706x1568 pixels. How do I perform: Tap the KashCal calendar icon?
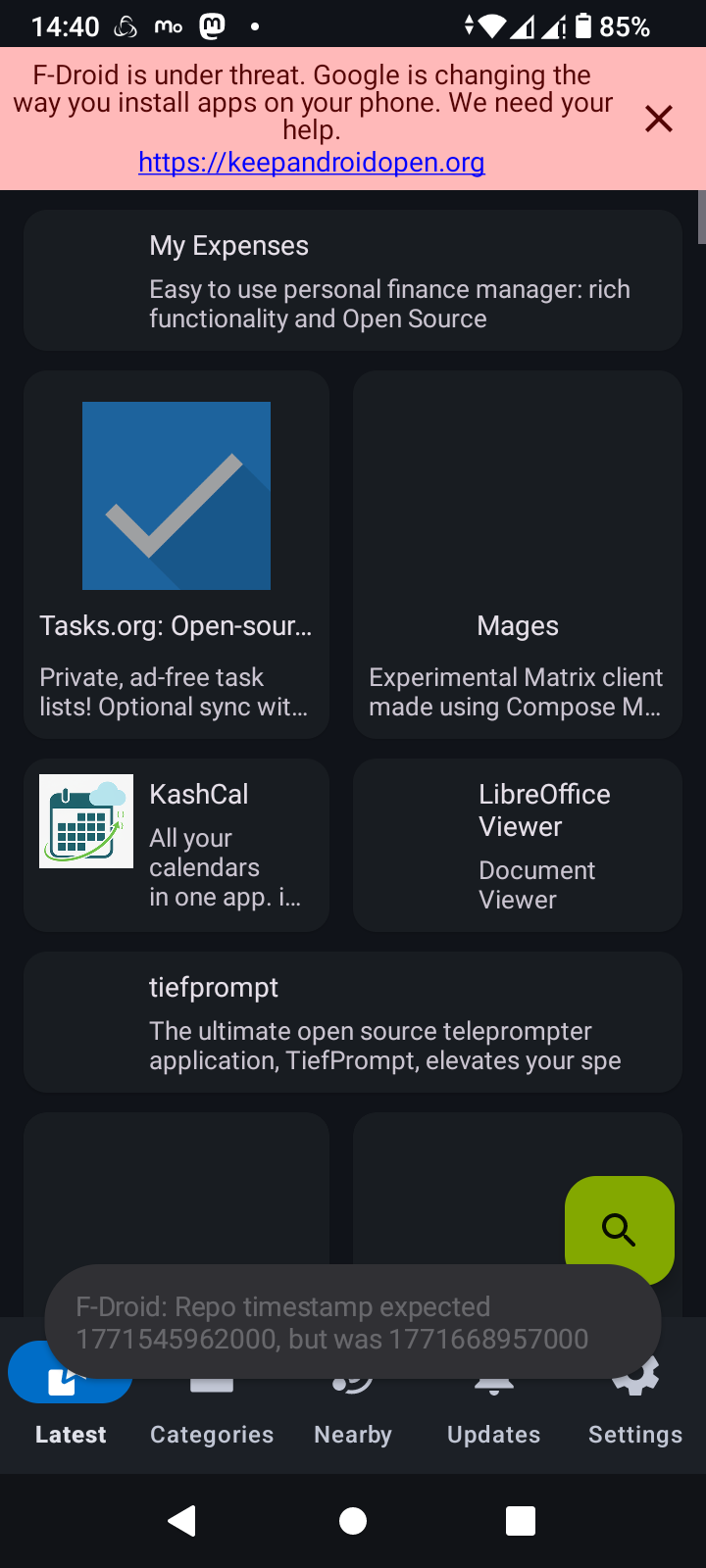point(86,821)
